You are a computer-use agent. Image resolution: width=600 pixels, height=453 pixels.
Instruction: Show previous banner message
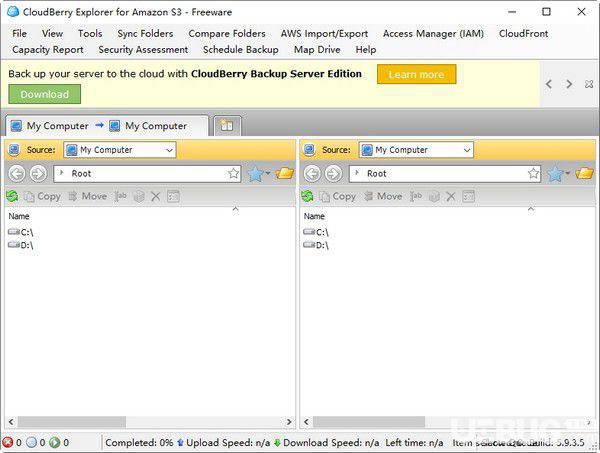click(x=549, y=84)
